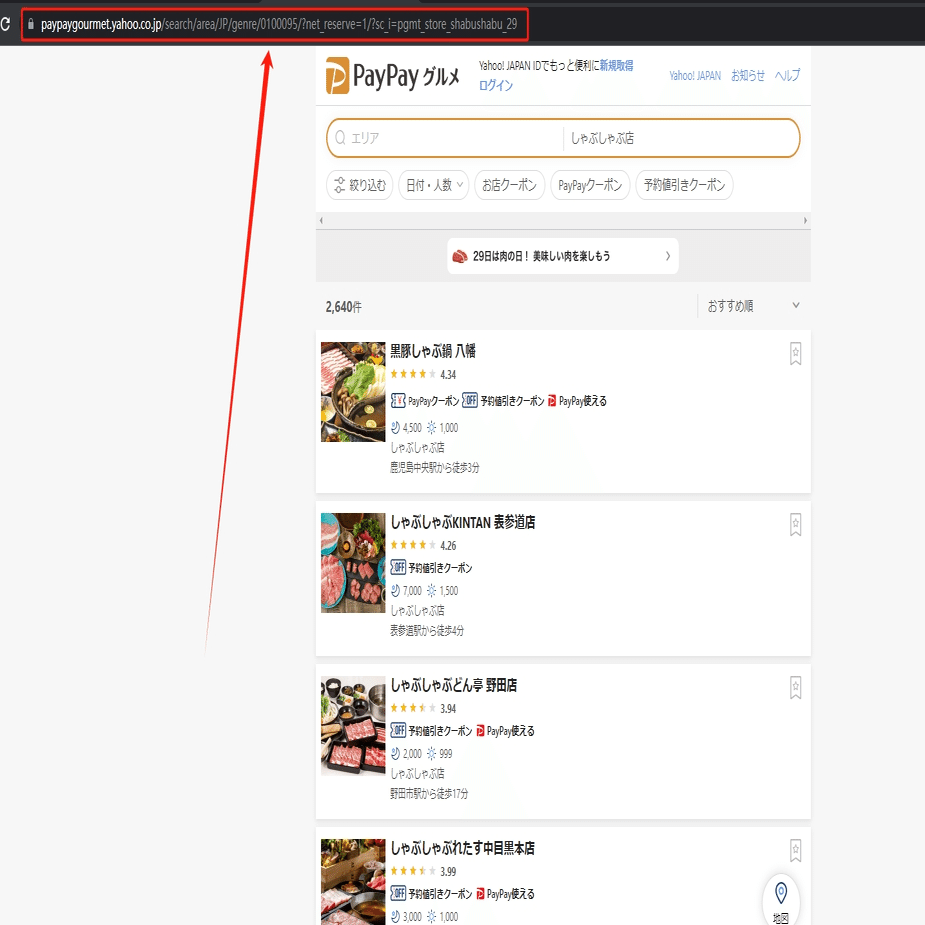Viewport: 925px width, 925px height.
Task: Click the search magnifier icon
Action: [x=340, y=138]
